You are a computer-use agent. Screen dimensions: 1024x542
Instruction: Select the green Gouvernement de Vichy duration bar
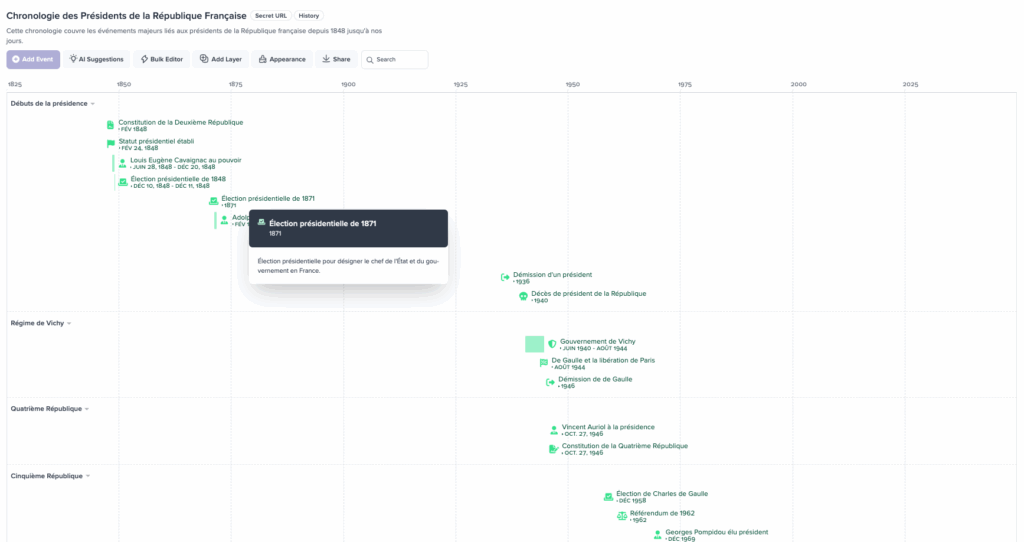535,344
